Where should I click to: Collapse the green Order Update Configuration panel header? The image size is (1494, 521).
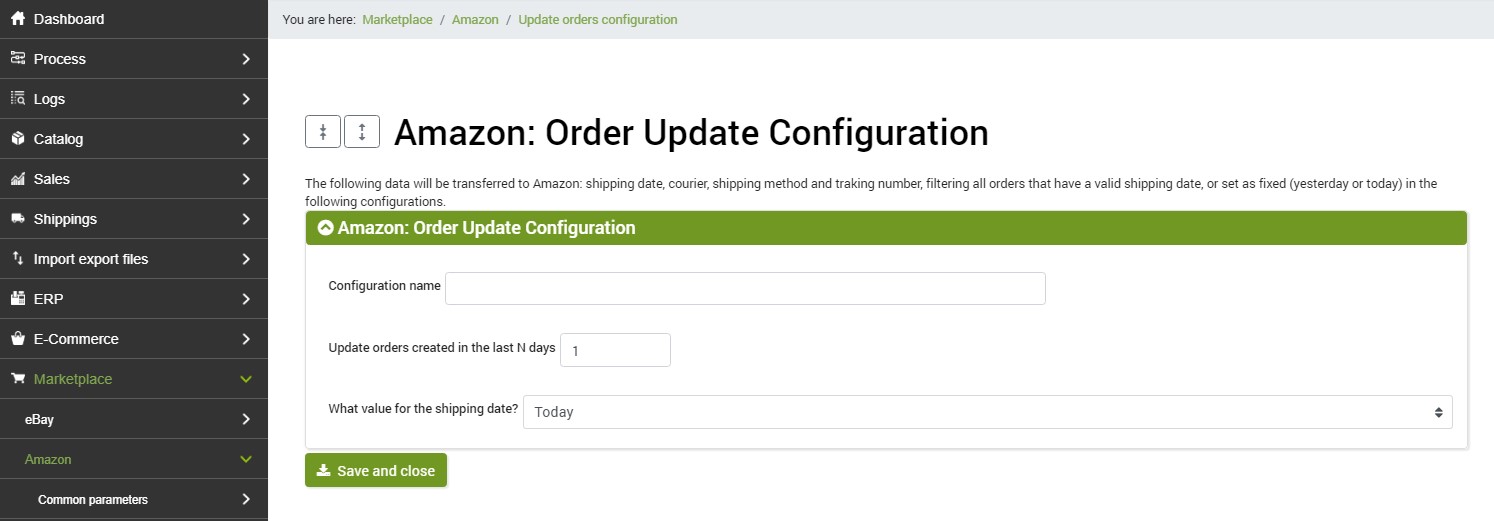tap(886, 228)
